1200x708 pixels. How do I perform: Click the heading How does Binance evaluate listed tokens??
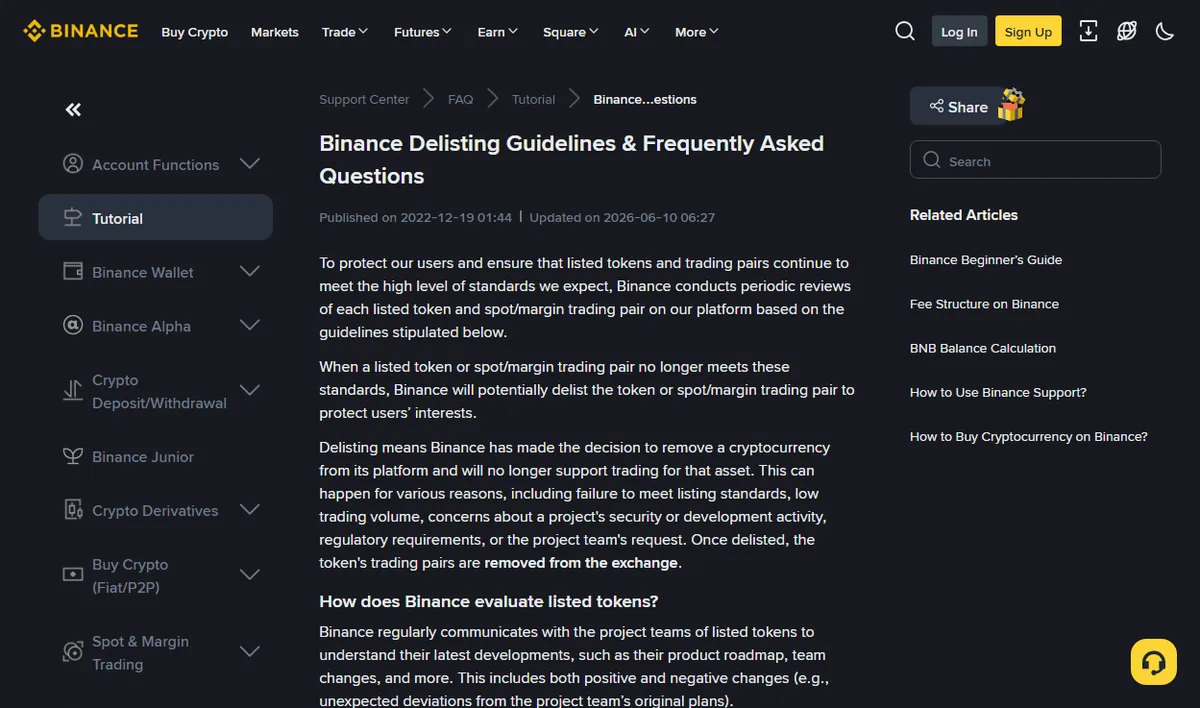pos(489,601)
